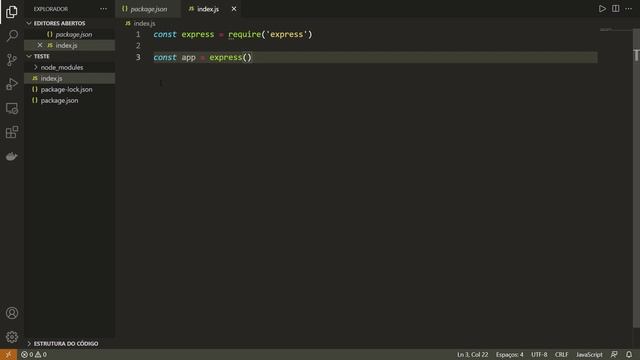Switch to the package.json tab
Image resolution: width=640 pixels, height=360 pixels.
coord(148,9)
